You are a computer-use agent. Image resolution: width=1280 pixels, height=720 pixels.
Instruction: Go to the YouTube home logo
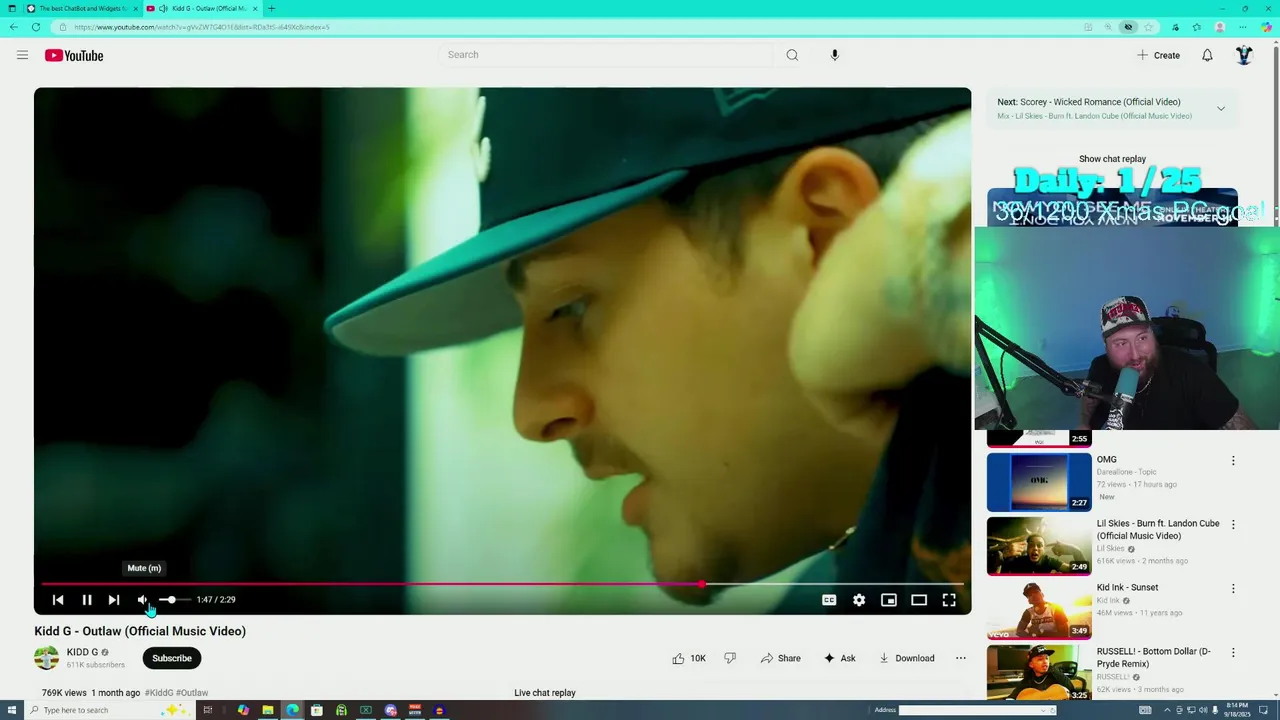(x=74, y=55)
